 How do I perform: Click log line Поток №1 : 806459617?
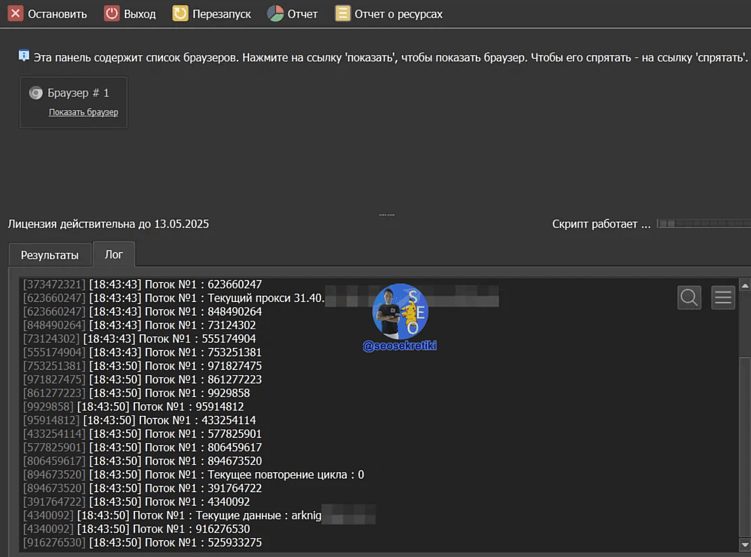click(142, 448)
